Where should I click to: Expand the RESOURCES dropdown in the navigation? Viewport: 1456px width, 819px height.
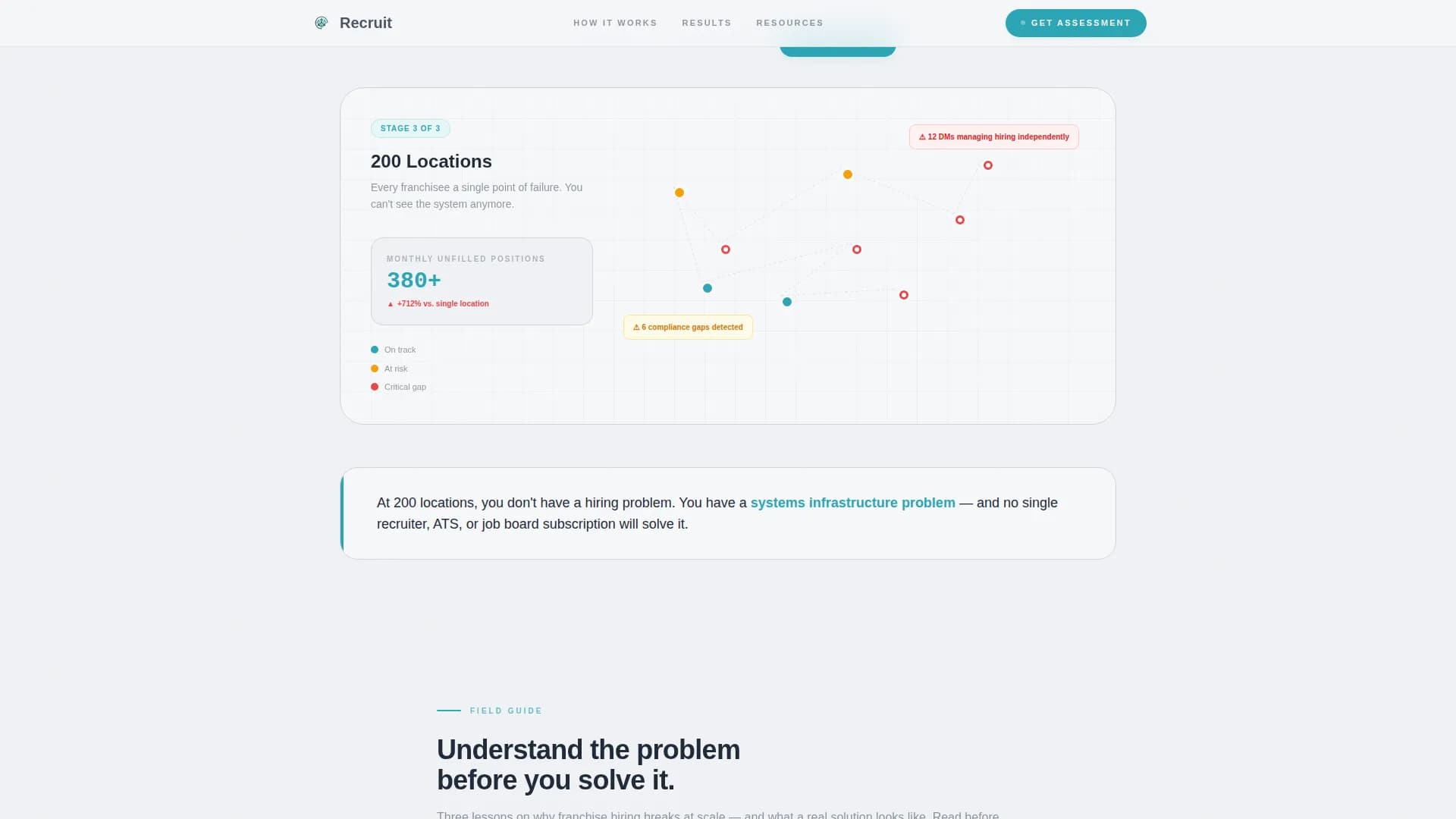click(789, 23)
